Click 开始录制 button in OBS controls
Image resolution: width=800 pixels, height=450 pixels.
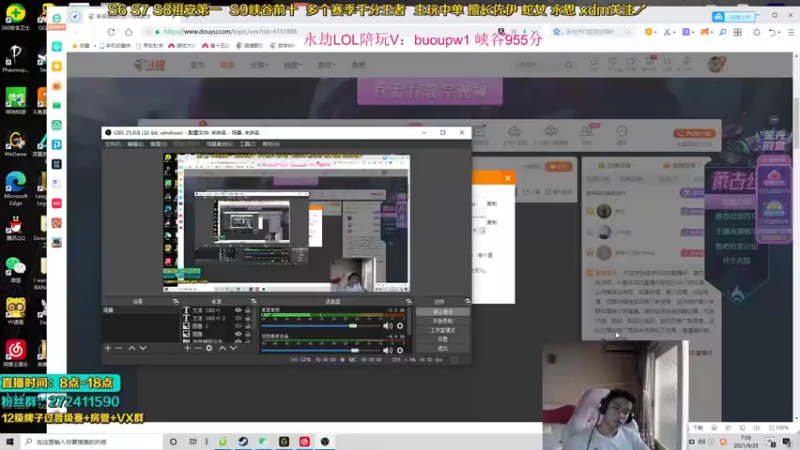[x=442, y=321]
